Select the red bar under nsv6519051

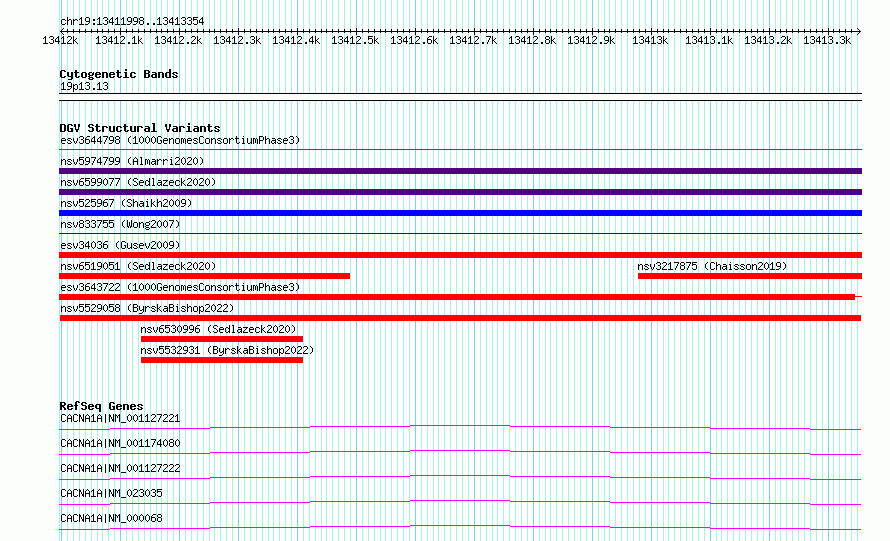(x=204, y=276)
